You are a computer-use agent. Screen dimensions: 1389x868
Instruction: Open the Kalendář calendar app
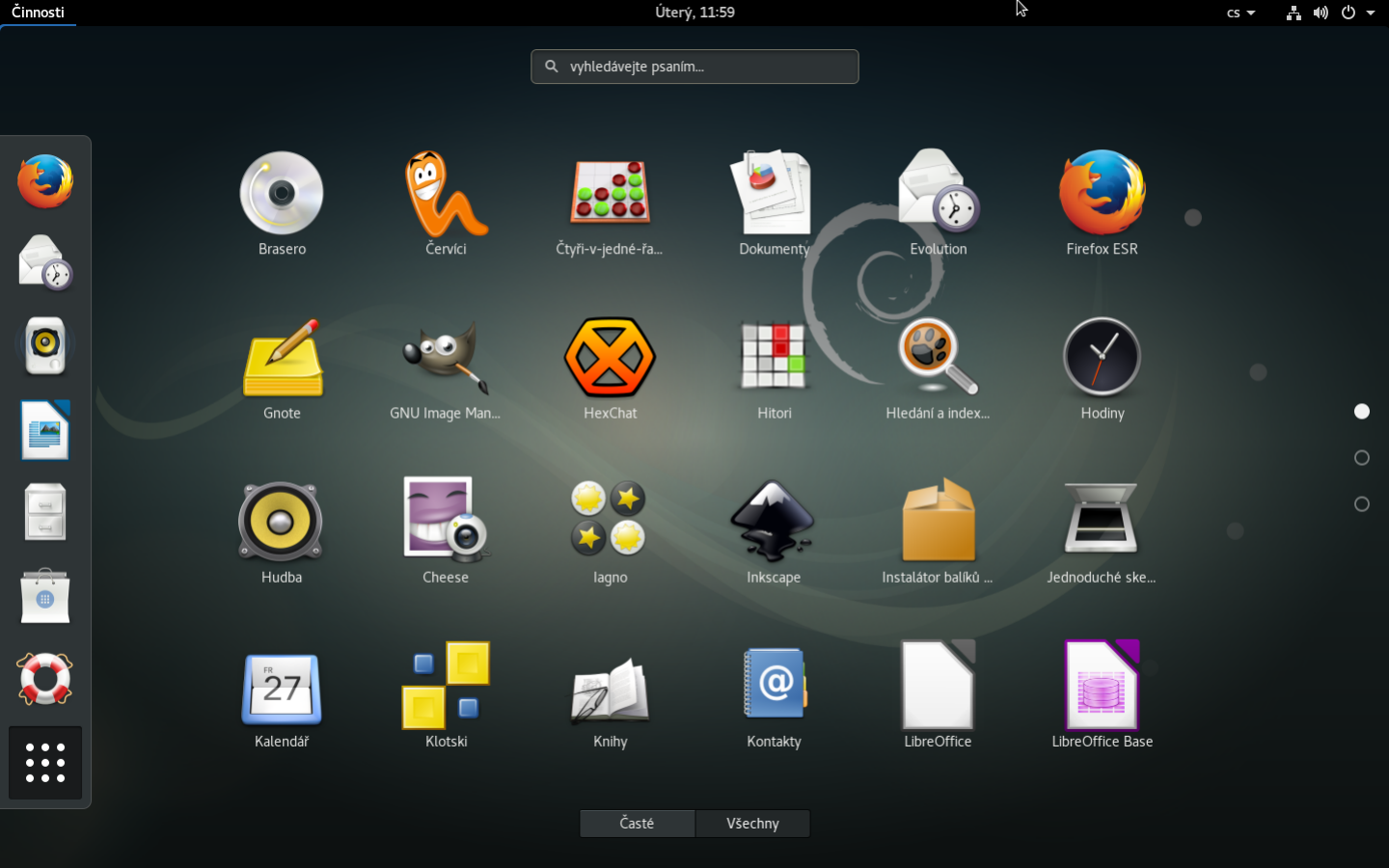282,696
